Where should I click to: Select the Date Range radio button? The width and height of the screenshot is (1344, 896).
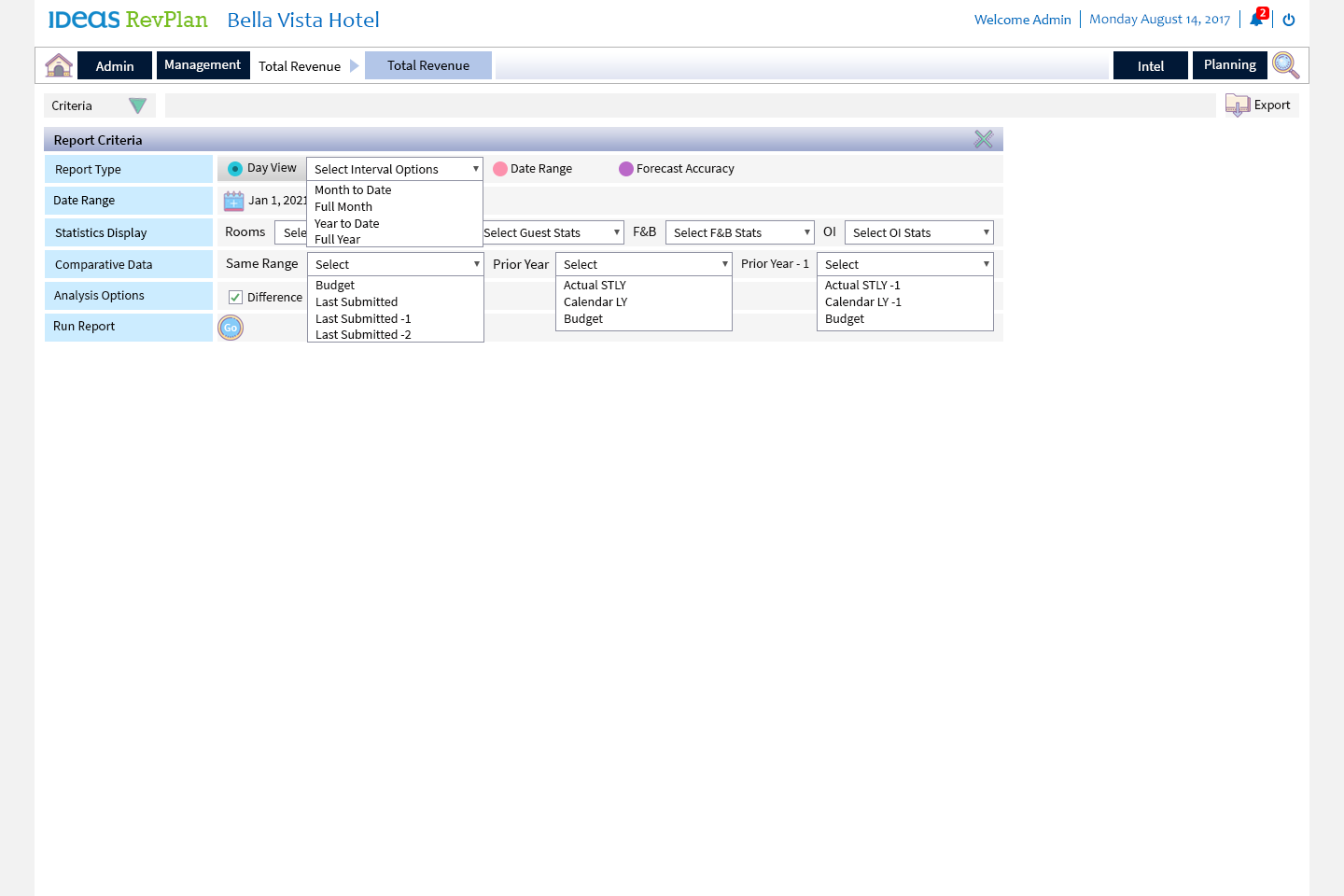point(500,169)
